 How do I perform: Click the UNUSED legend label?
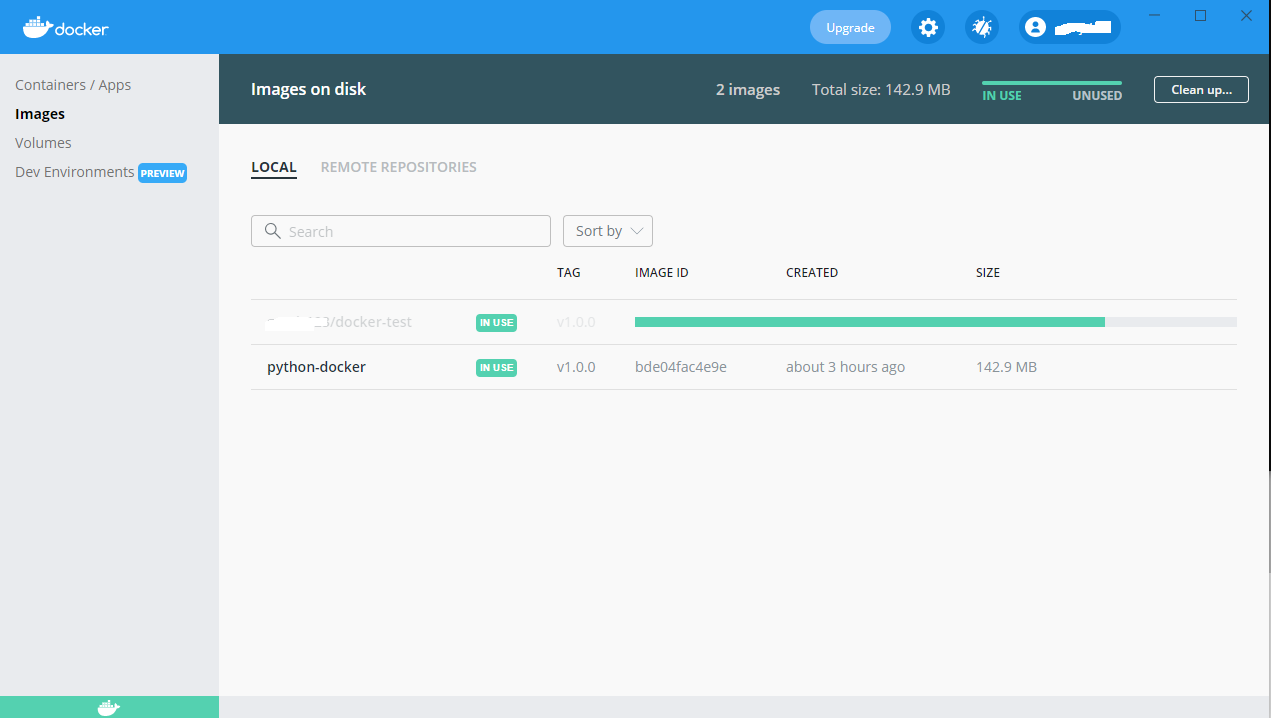(x=1097, y=96)
